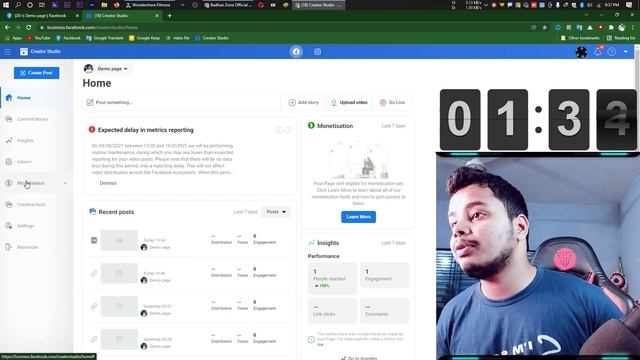Image resolution: width=640 pixels, height=360 pixels.
Task: Click the Create Post button
Action: pyautogui.click(x=36, y=73)
